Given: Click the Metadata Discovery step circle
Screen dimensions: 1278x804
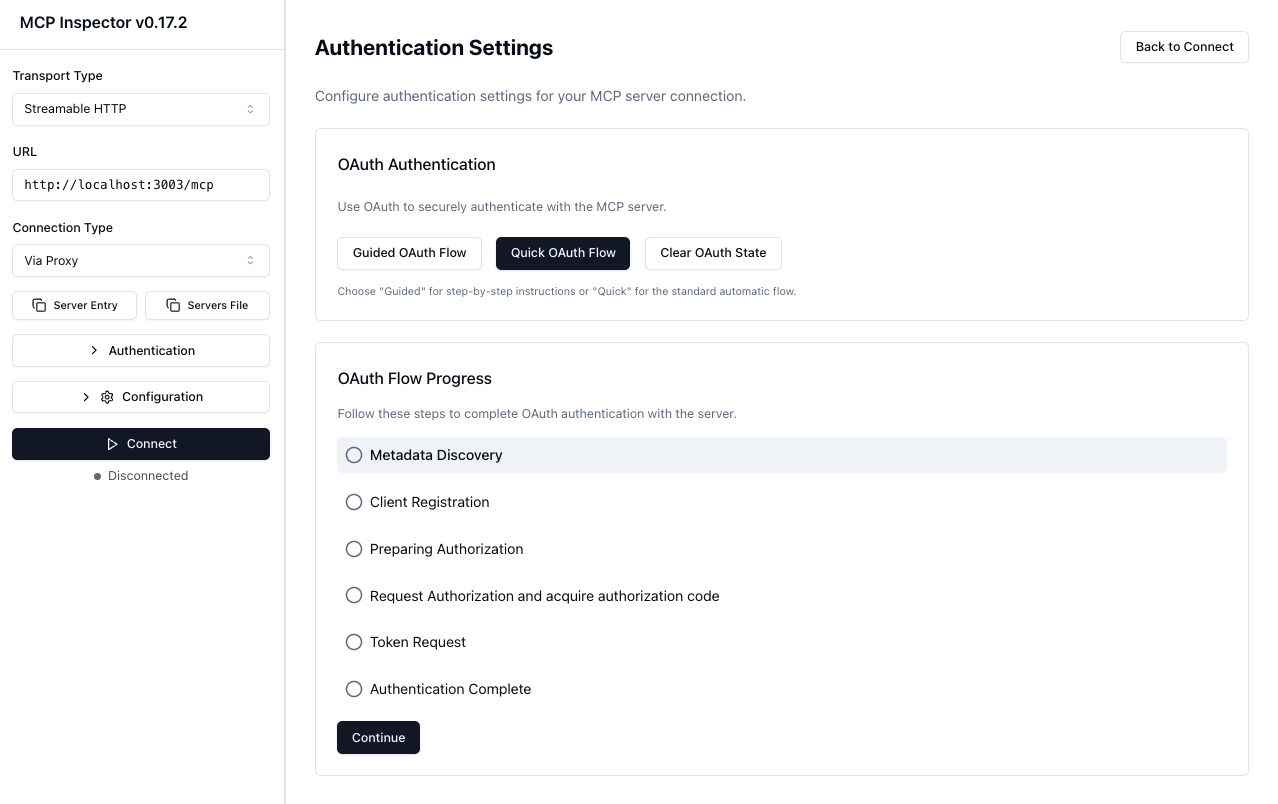Looking at the screenshot, I should 354,455.
